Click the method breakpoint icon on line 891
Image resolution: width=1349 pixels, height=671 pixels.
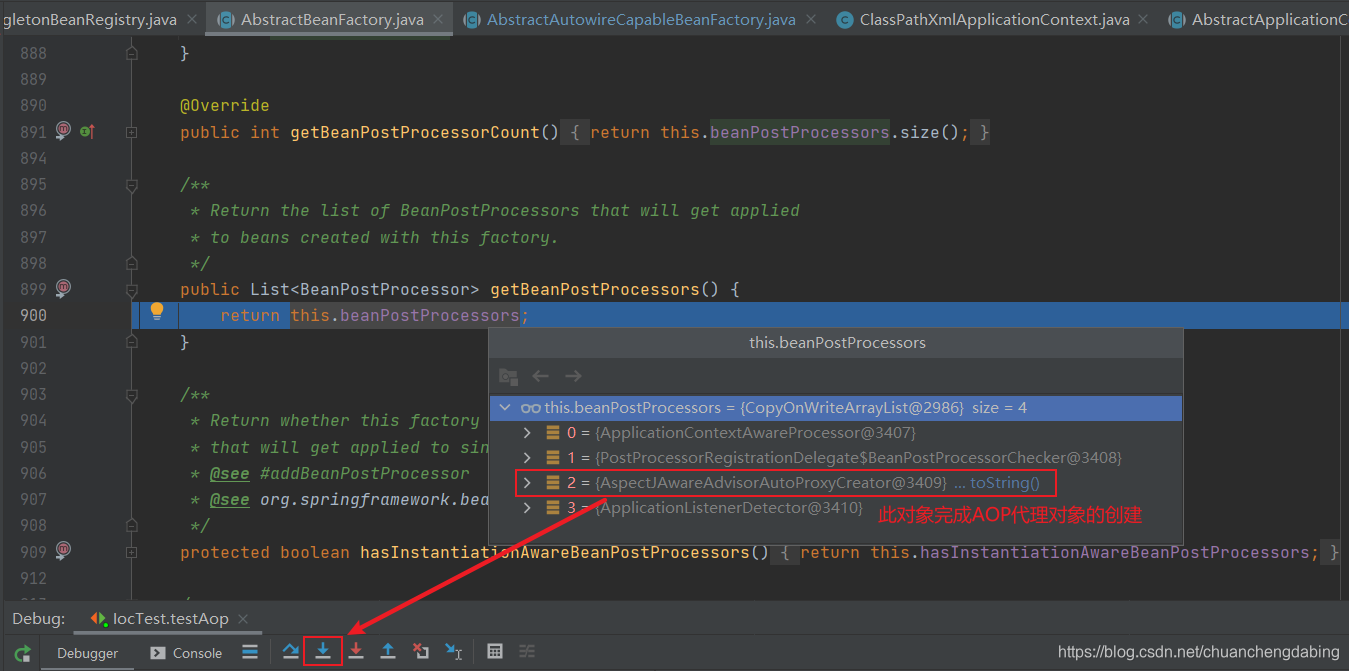(64, 130)
